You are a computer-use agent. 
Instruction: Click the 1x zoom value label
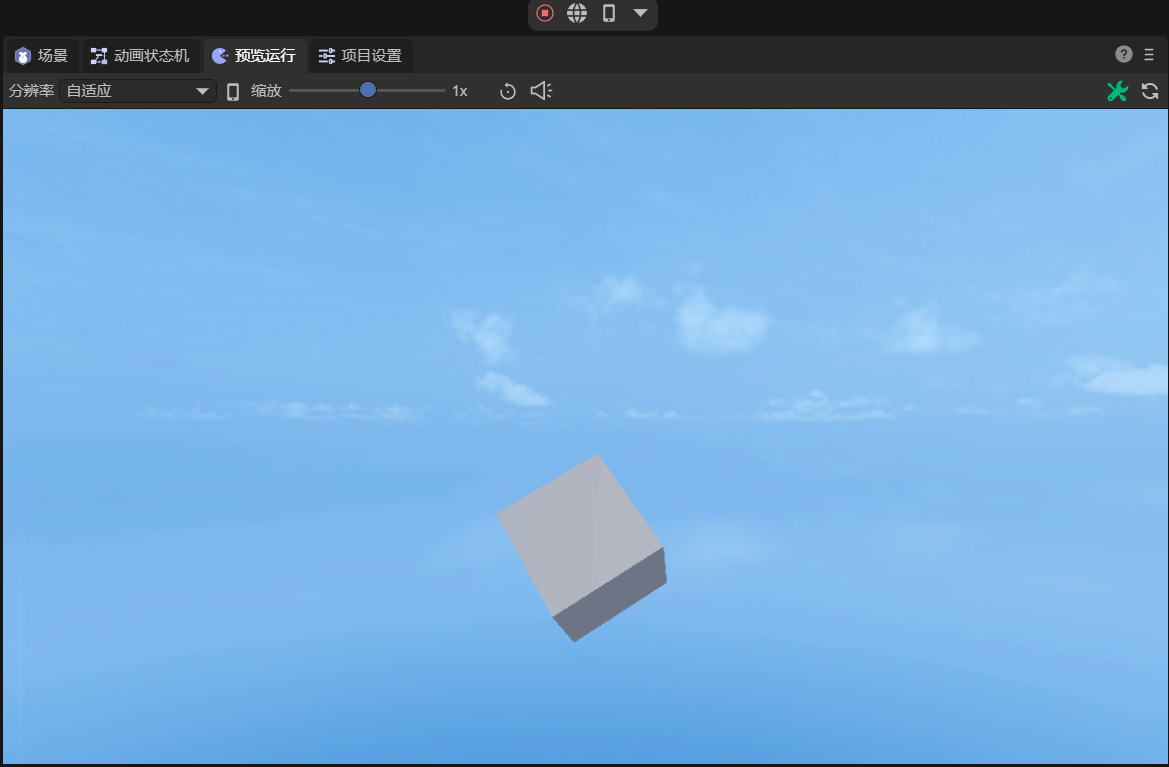coord(459,91)
